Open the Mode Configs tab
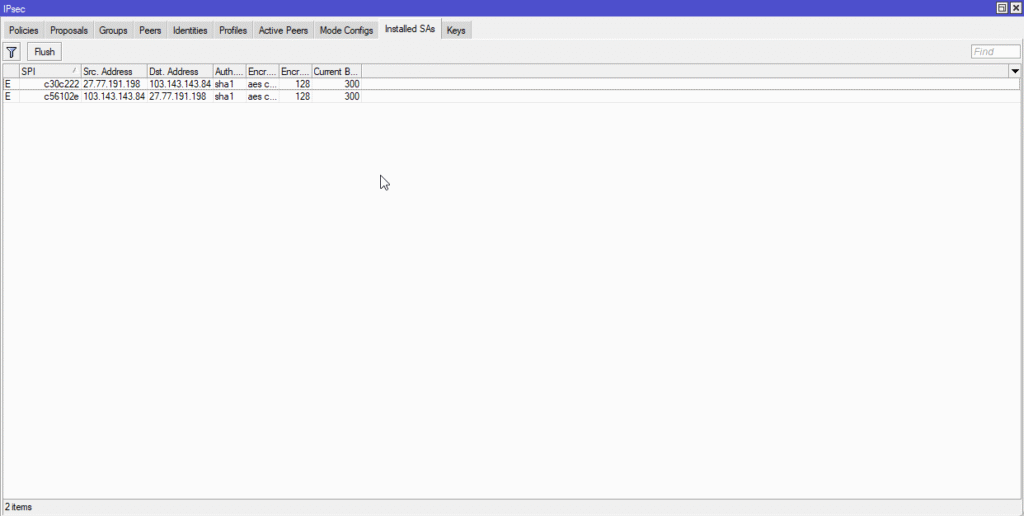 coord(346,30)
